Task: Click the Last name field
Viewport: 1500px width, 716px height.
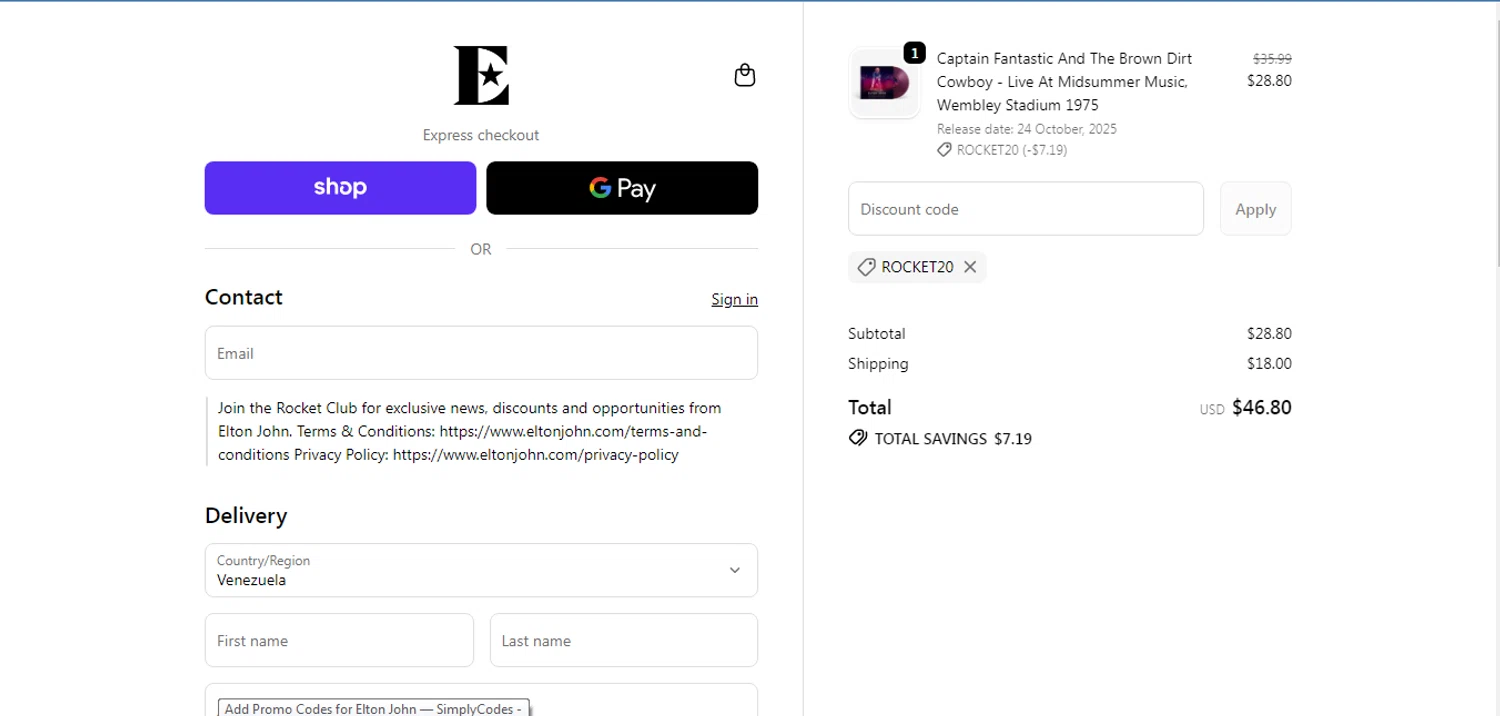Action: [624, 640]
